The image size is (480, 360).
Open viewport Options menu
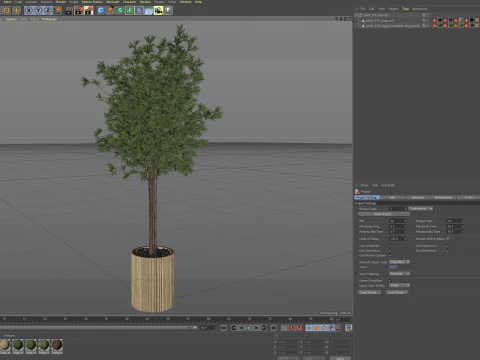click(11, 19)
